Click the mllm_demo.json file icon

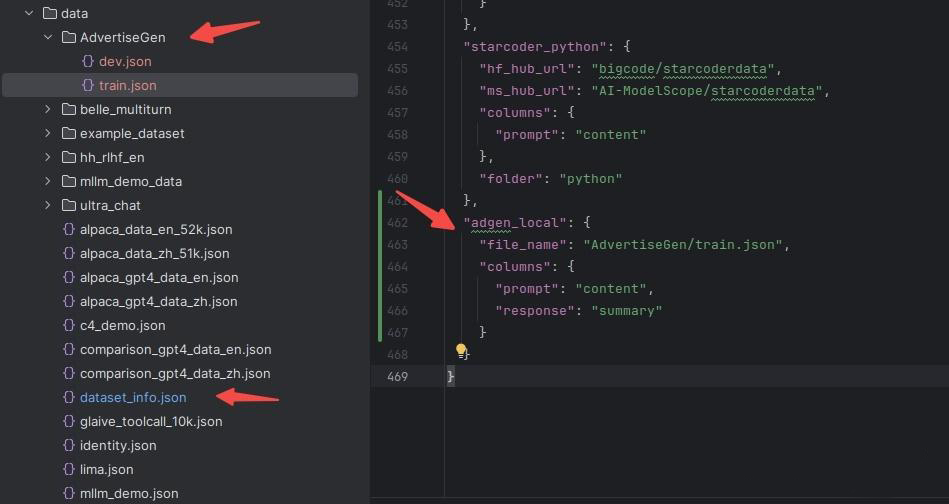[x=69, y=494]
